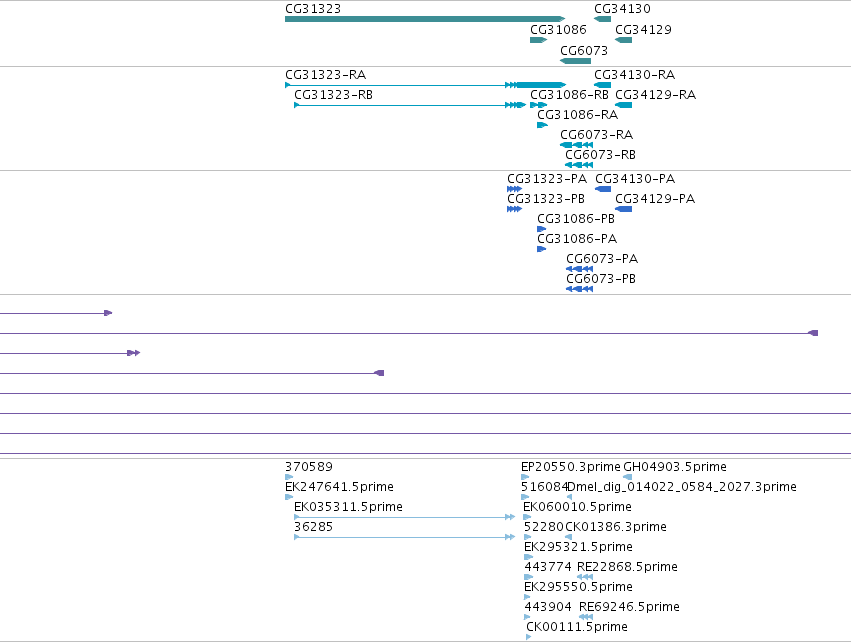
Task: Click the CG6073 gene label
Action: 584,51
